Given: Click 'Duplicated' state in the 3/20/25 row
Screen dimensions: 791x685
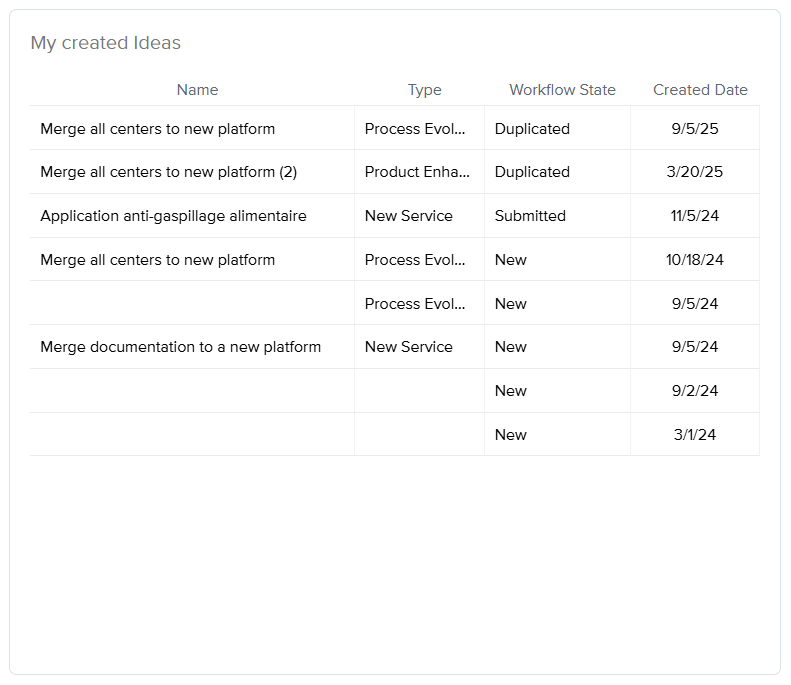Looking at the screenshot, I should point(532,172).
